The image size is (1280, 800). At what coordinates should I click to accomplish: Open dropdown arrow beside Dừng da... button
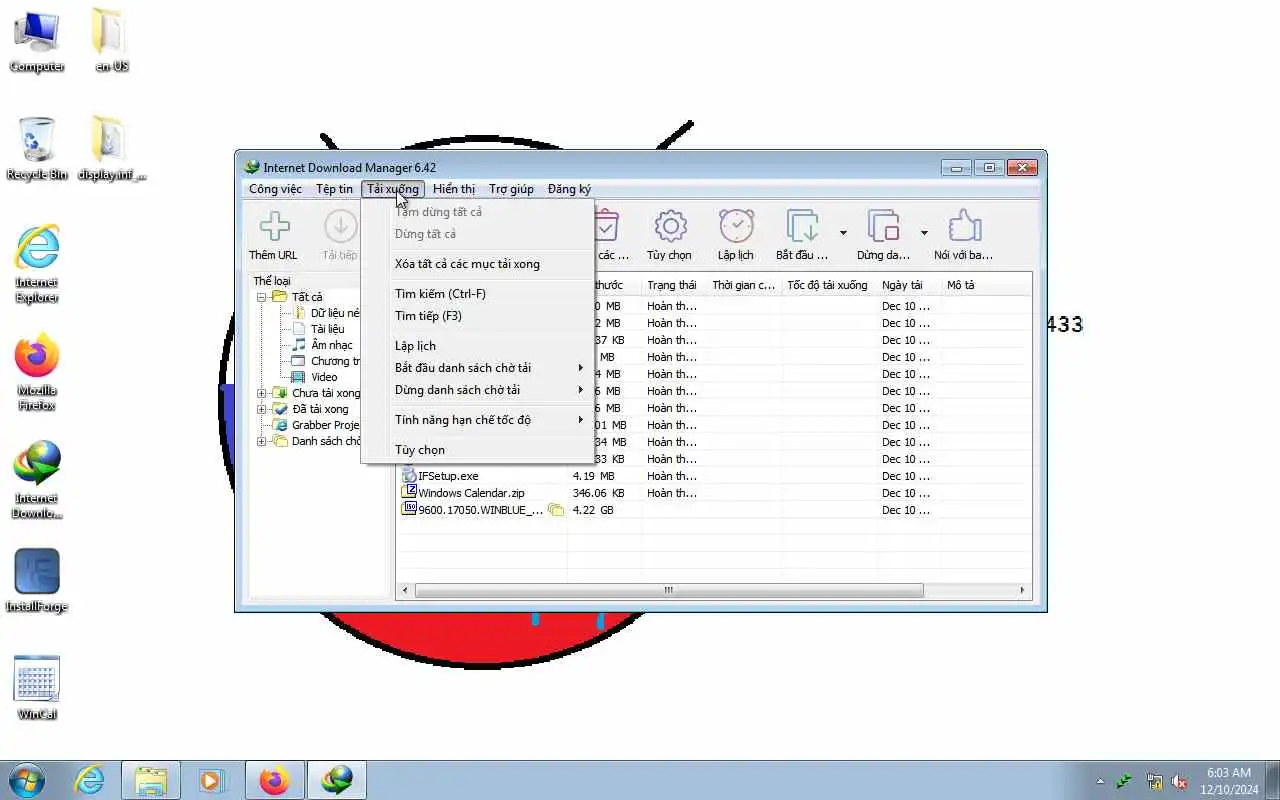[x=924, y=233]
